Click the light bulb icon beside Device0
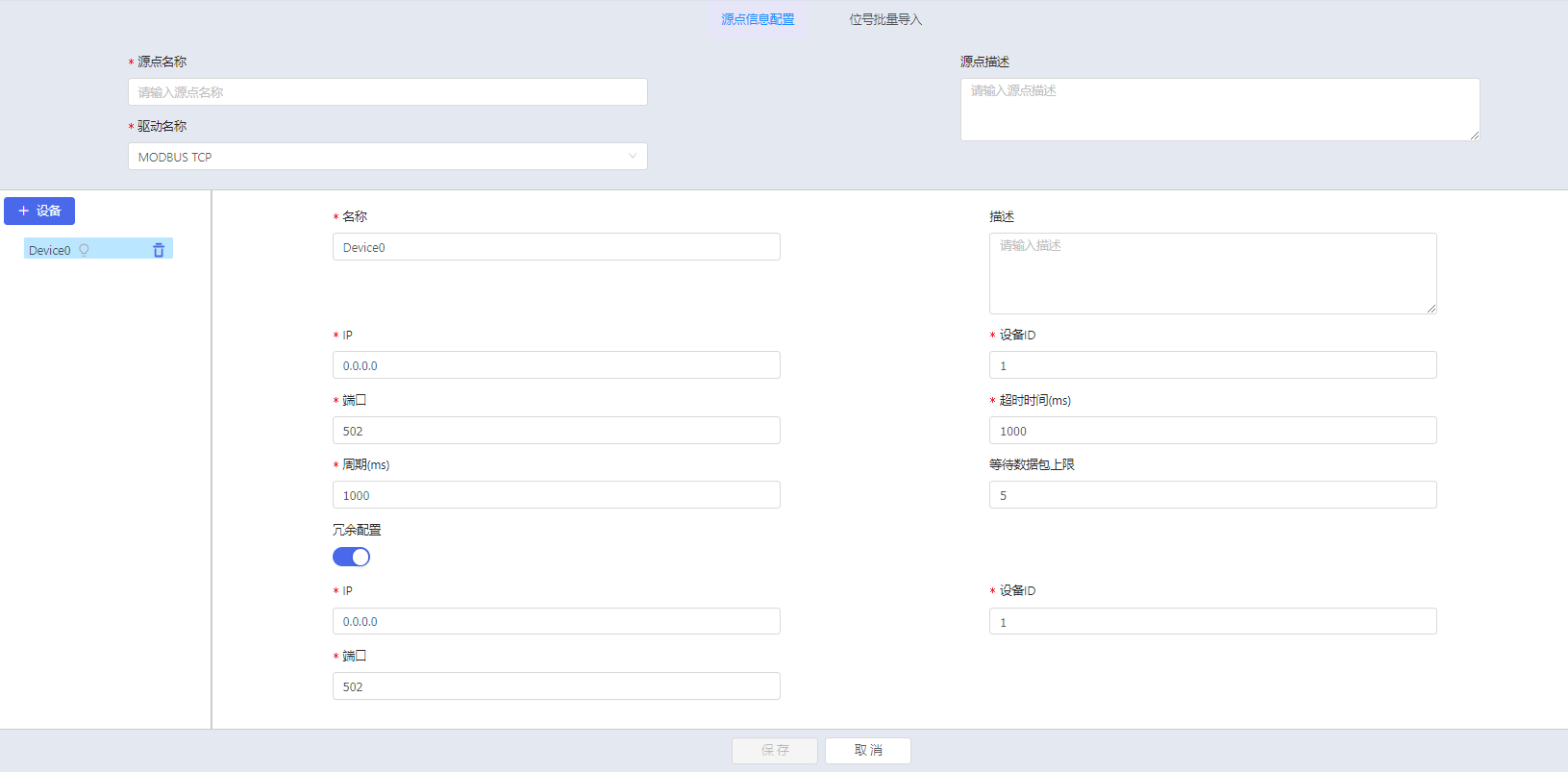The height and width of the screenshot is (772, 1568). click(x=84, y=250)
